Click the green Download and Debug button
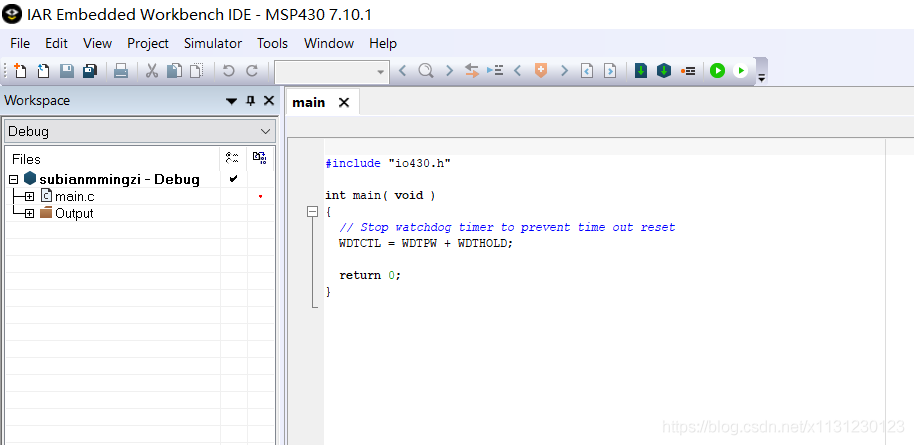 pyautogui.click(x=717, y=71)
